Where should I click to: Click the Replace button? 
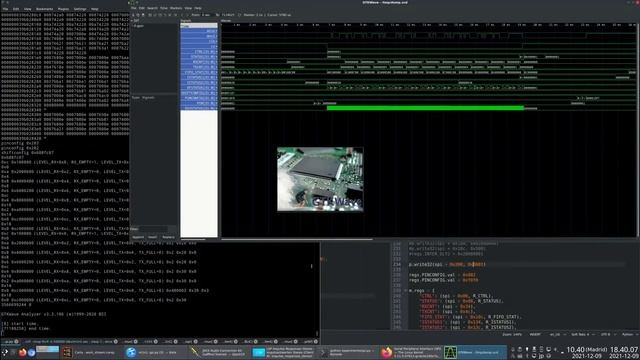click(168, 237)
